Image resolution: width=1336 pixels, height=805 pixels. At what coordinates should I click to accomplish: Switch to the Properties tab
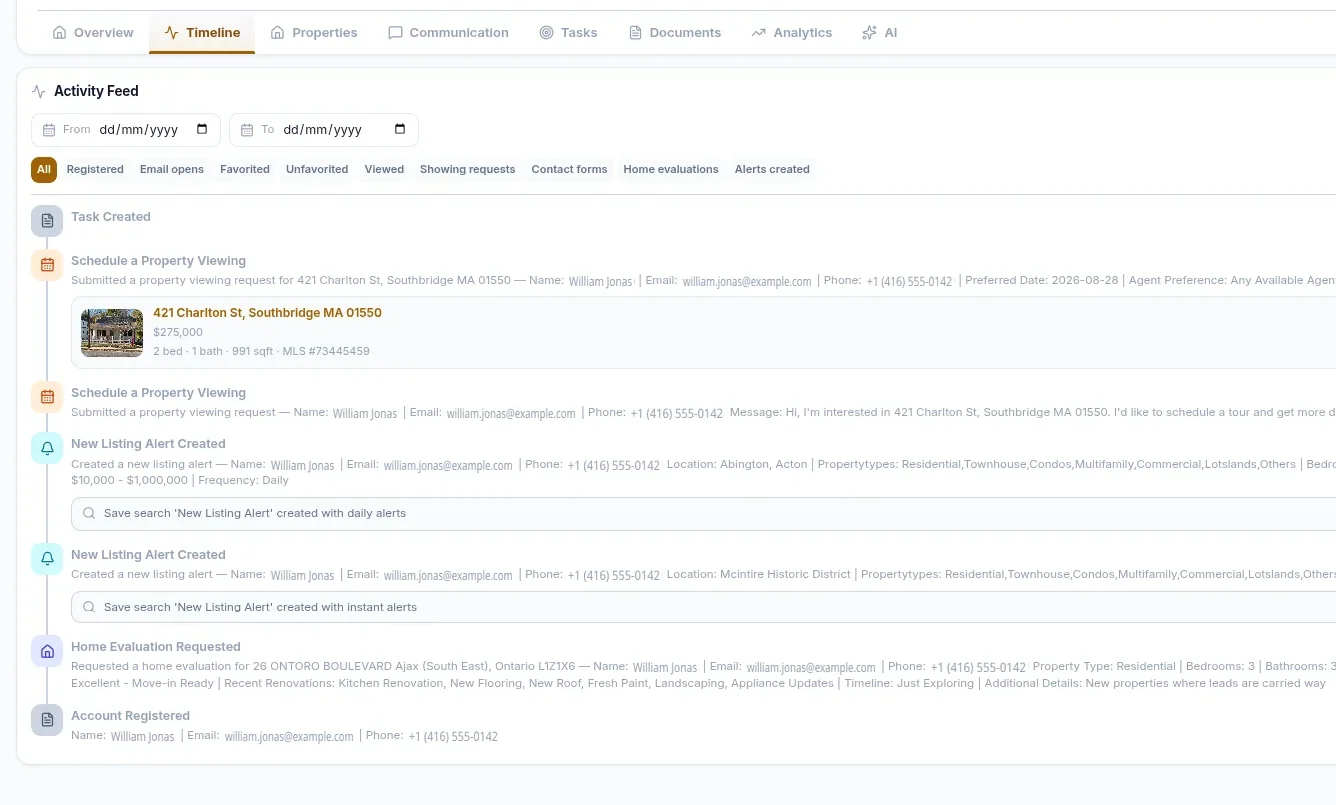coord(314,33)
